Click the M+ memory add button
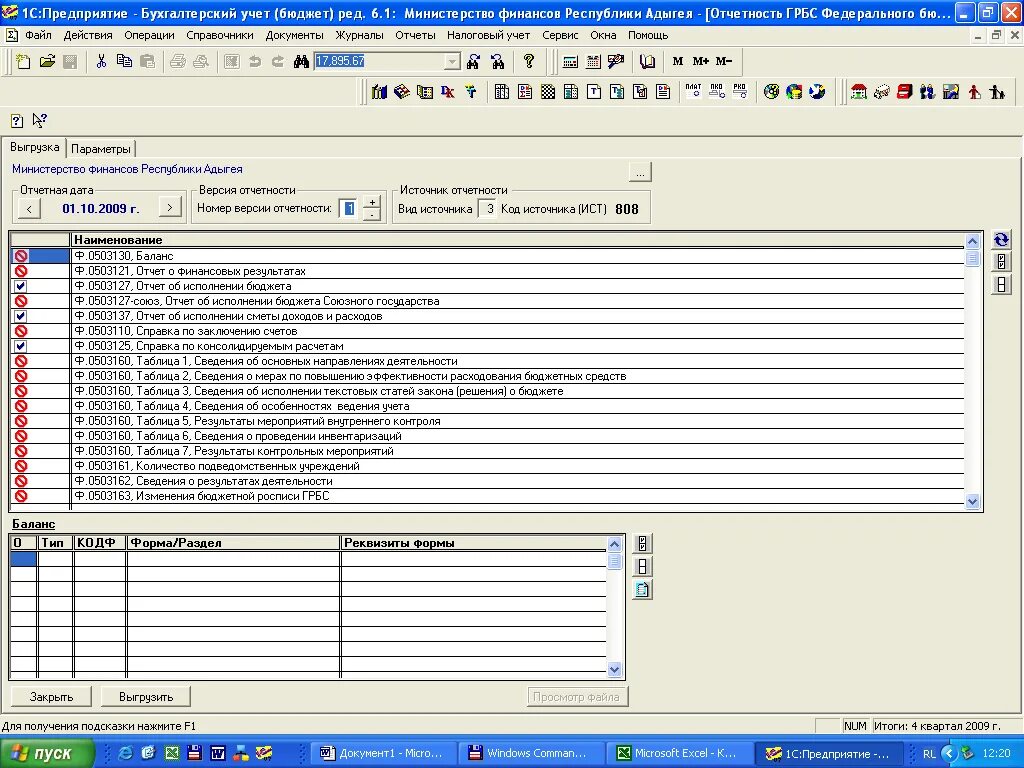 [701, 61]
